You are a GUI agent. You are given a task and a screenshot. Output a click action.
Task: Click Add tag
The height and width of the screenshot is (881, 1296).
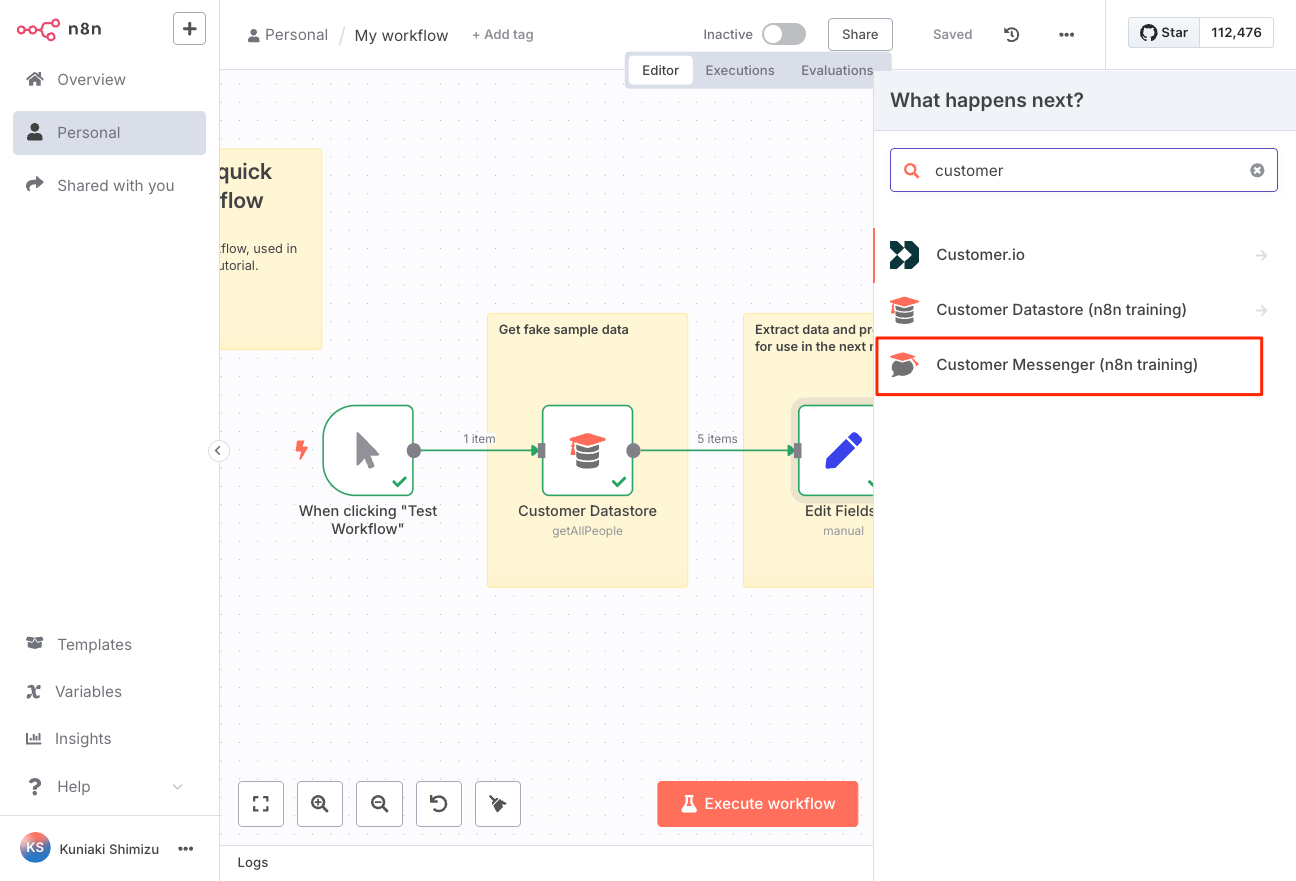point(503,34)
